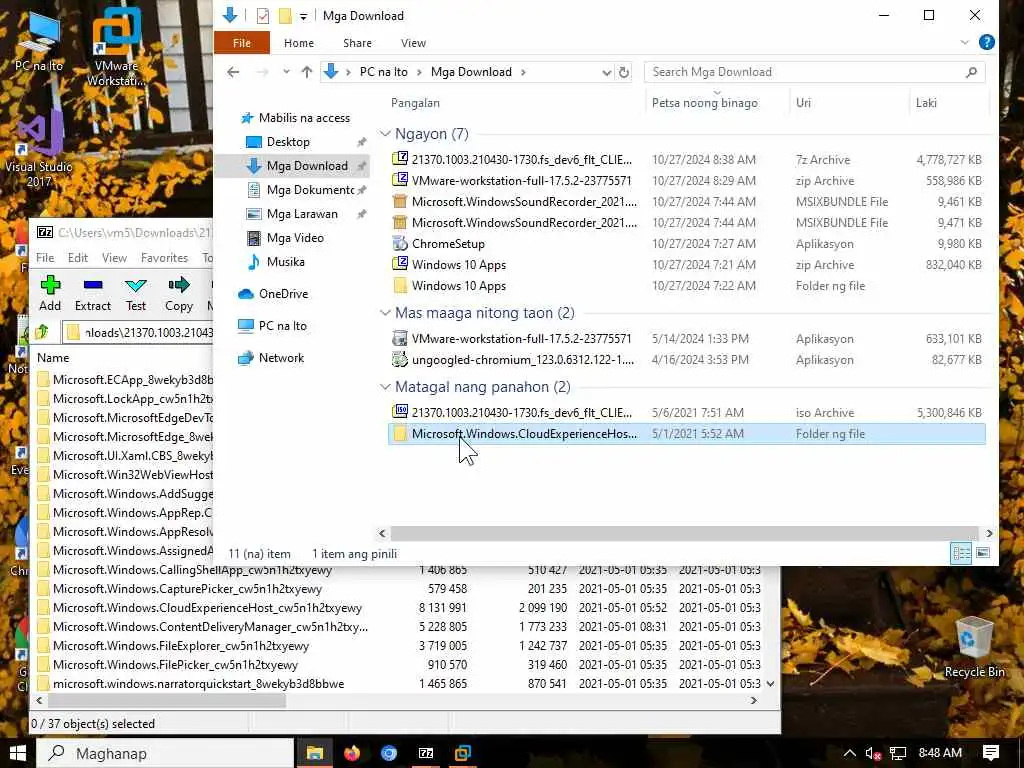Collapse Matagal nang panahon group

pyautogui.click(x=385, y=387)
